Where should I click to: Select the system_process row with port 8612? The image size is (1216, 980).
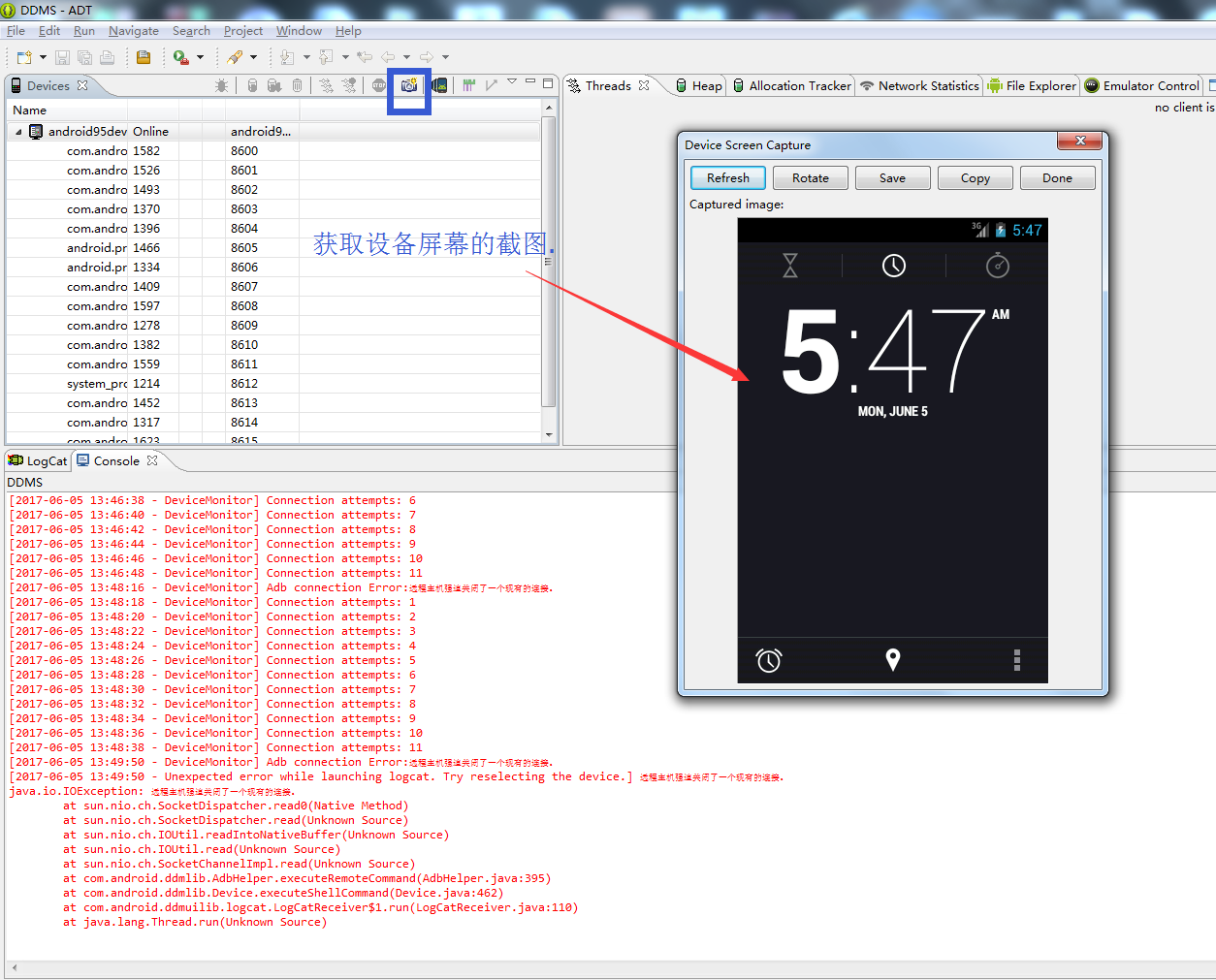(274, 384)
